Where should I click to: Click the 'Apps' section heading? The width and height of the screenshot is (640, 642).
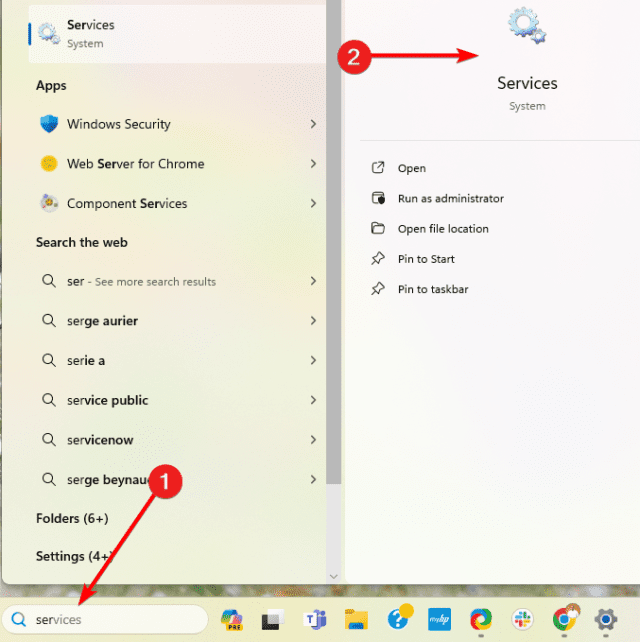pyautogui.click(x=51, y=86)
